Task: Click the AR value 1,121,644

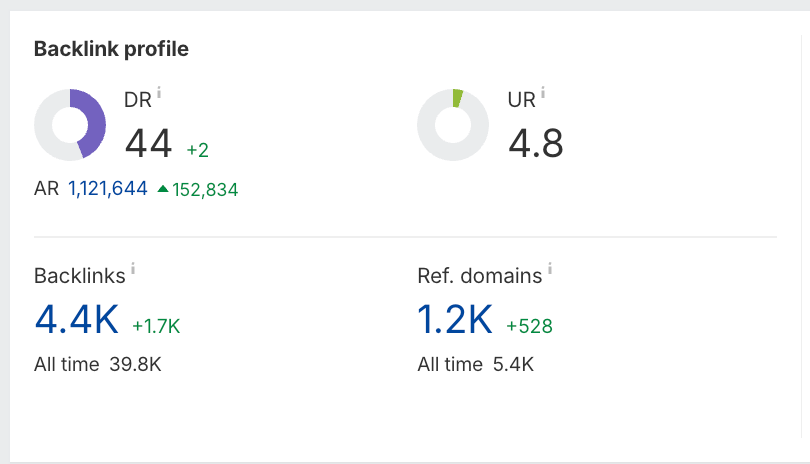Action: (108, 189)
